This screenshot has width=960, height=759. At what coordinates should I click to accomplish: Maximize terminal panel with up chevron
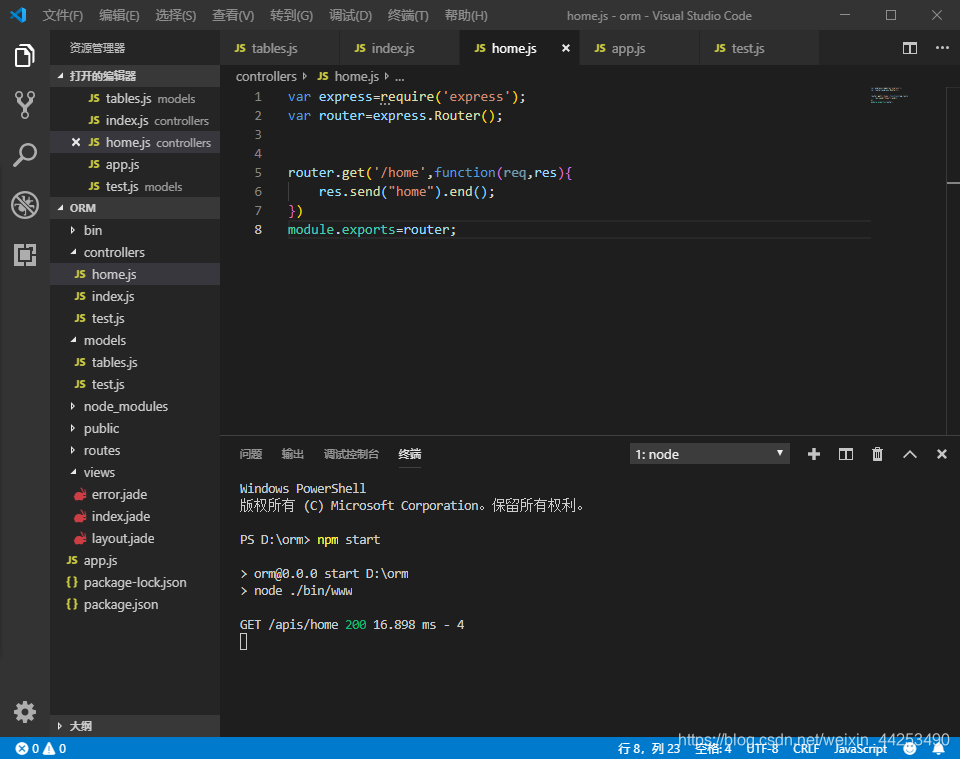tap(910, 454)
